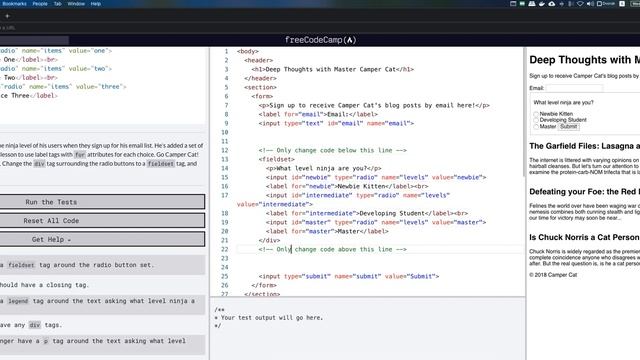Click the <body> tag on line 1

point(248,51)
